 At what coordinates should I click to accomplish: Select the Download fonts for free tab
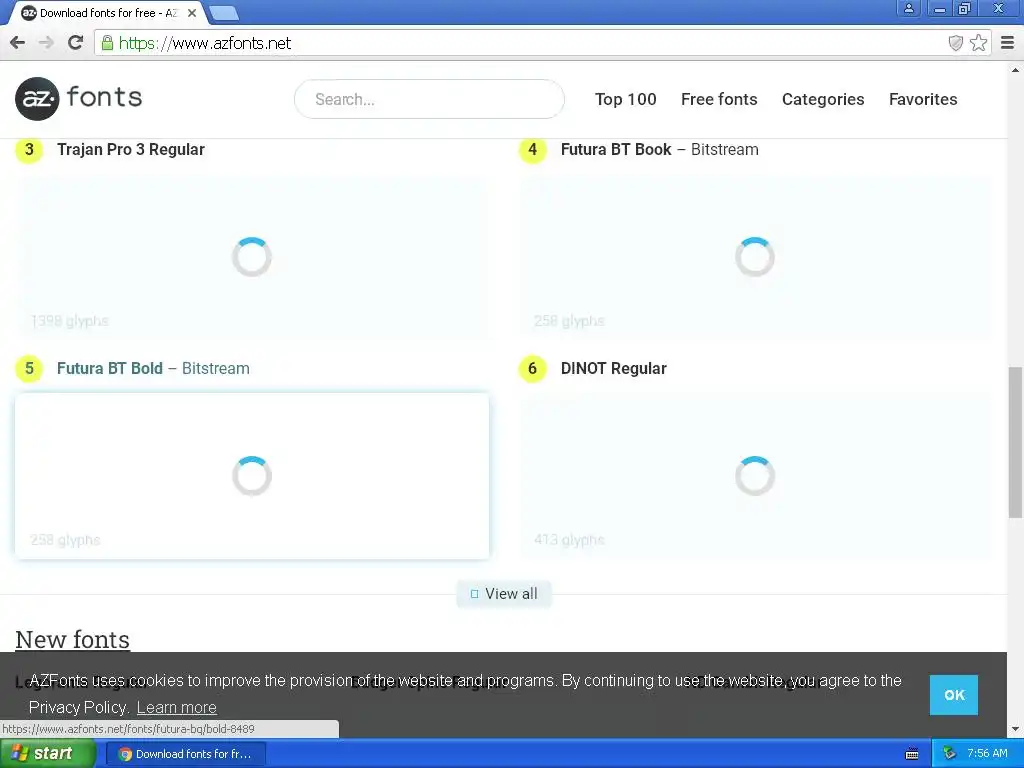108,13
